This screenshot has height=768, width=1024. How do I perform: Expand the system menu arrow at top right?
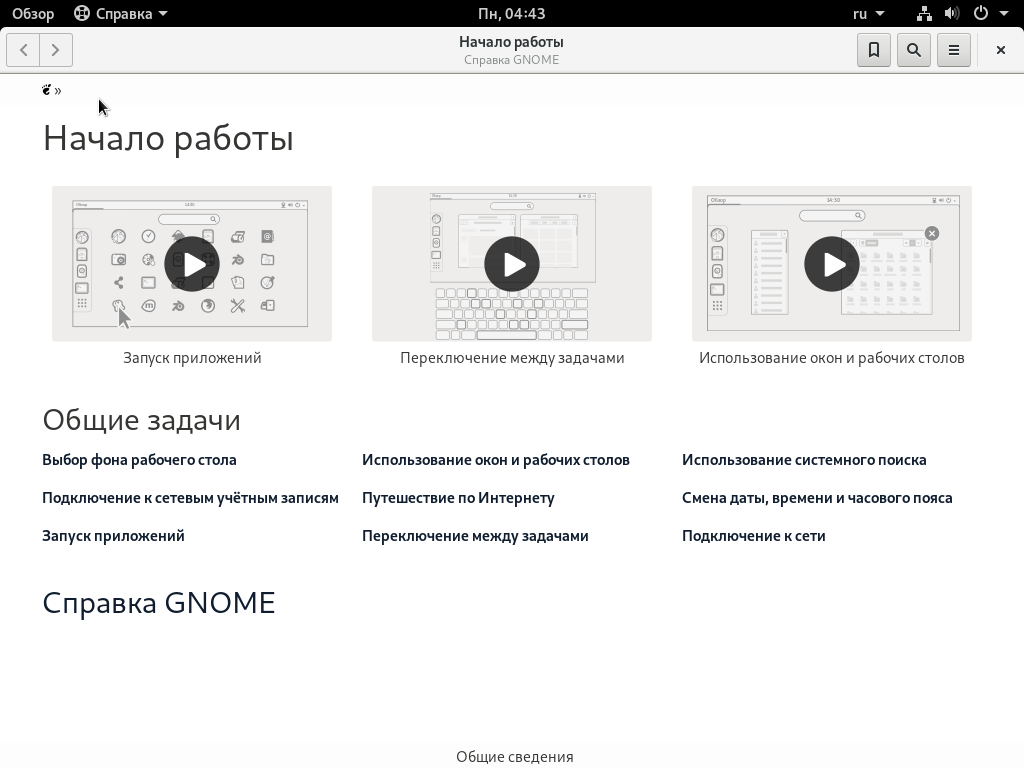coord(1004,13)
